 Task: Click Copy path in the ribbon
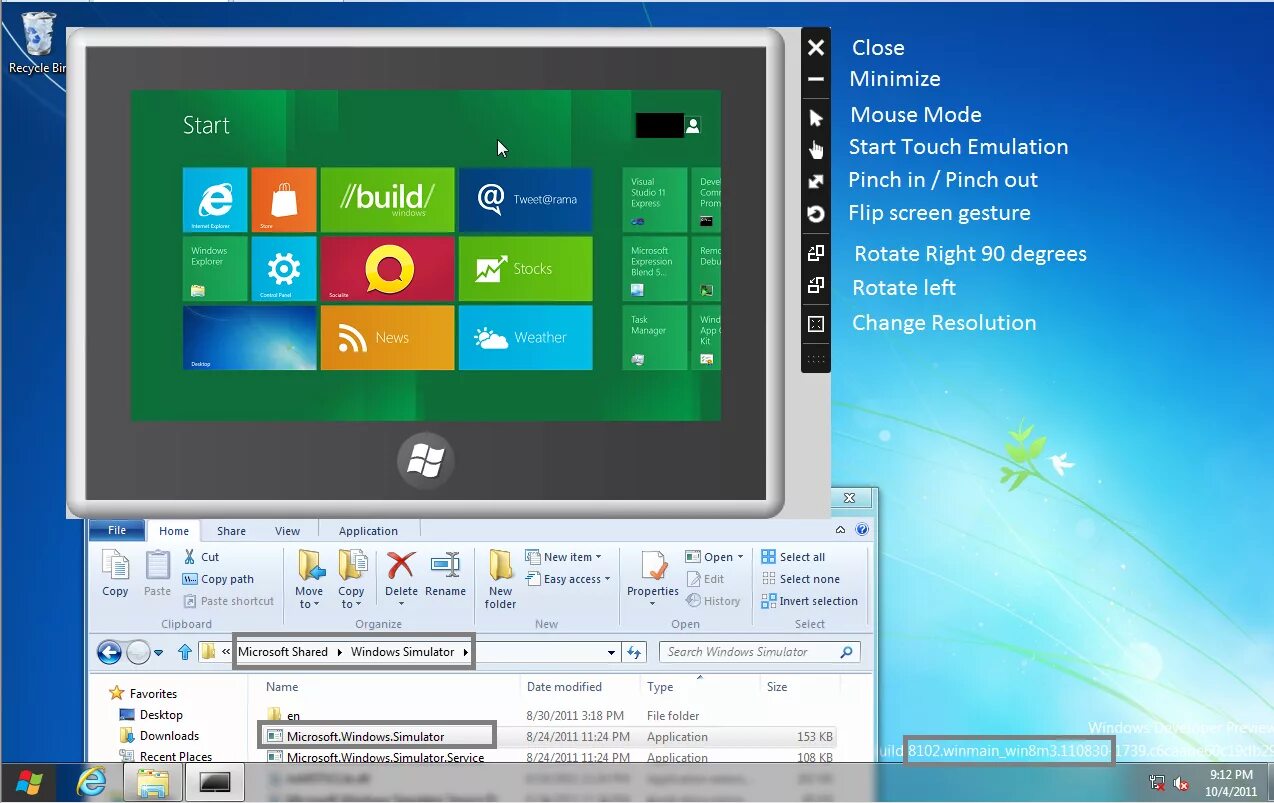tap(218, 579)
